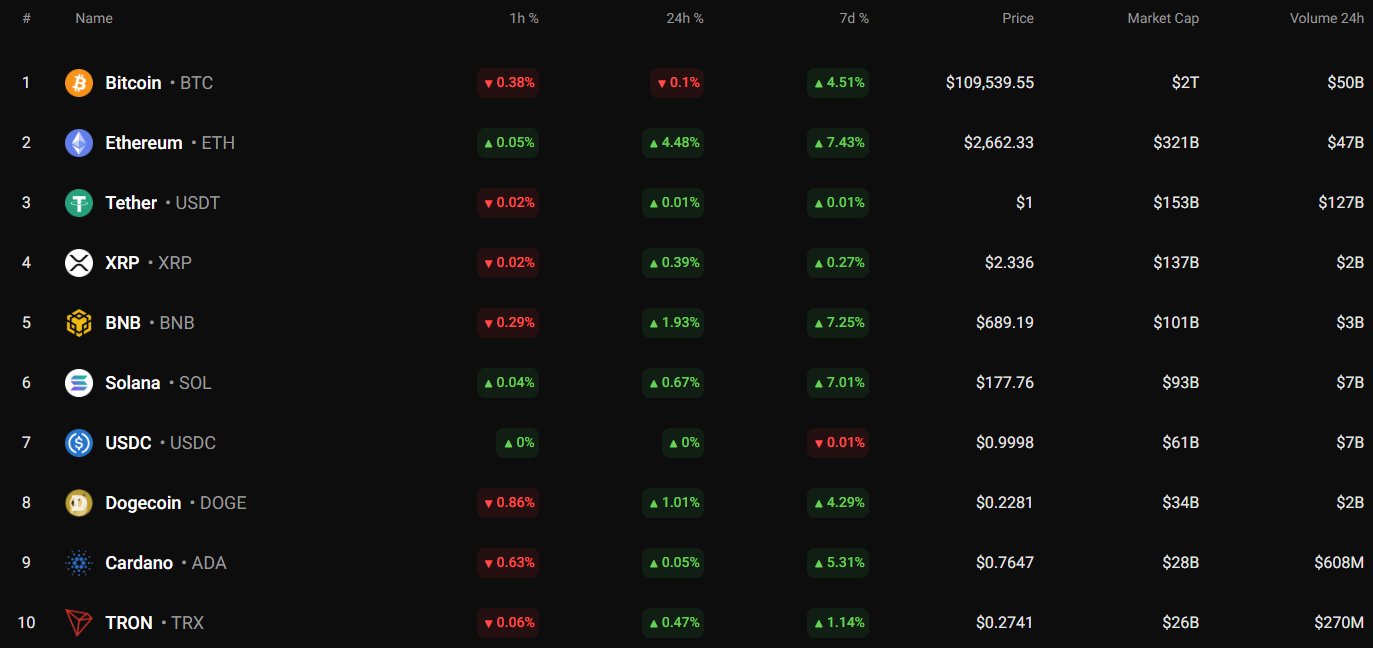The image size is (1373, 648).
Task: Click the USDC logo icon
Action: 79,443
